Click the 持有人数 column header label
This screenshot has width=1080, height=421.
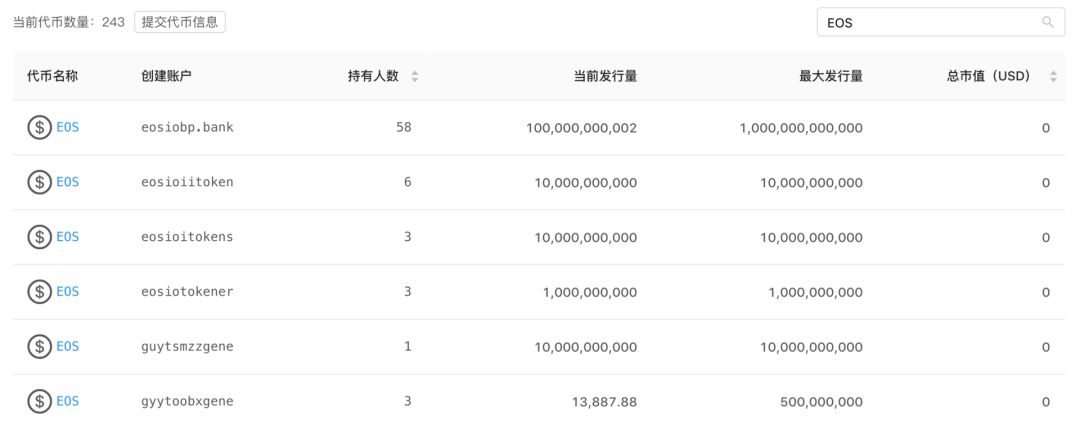373,76
